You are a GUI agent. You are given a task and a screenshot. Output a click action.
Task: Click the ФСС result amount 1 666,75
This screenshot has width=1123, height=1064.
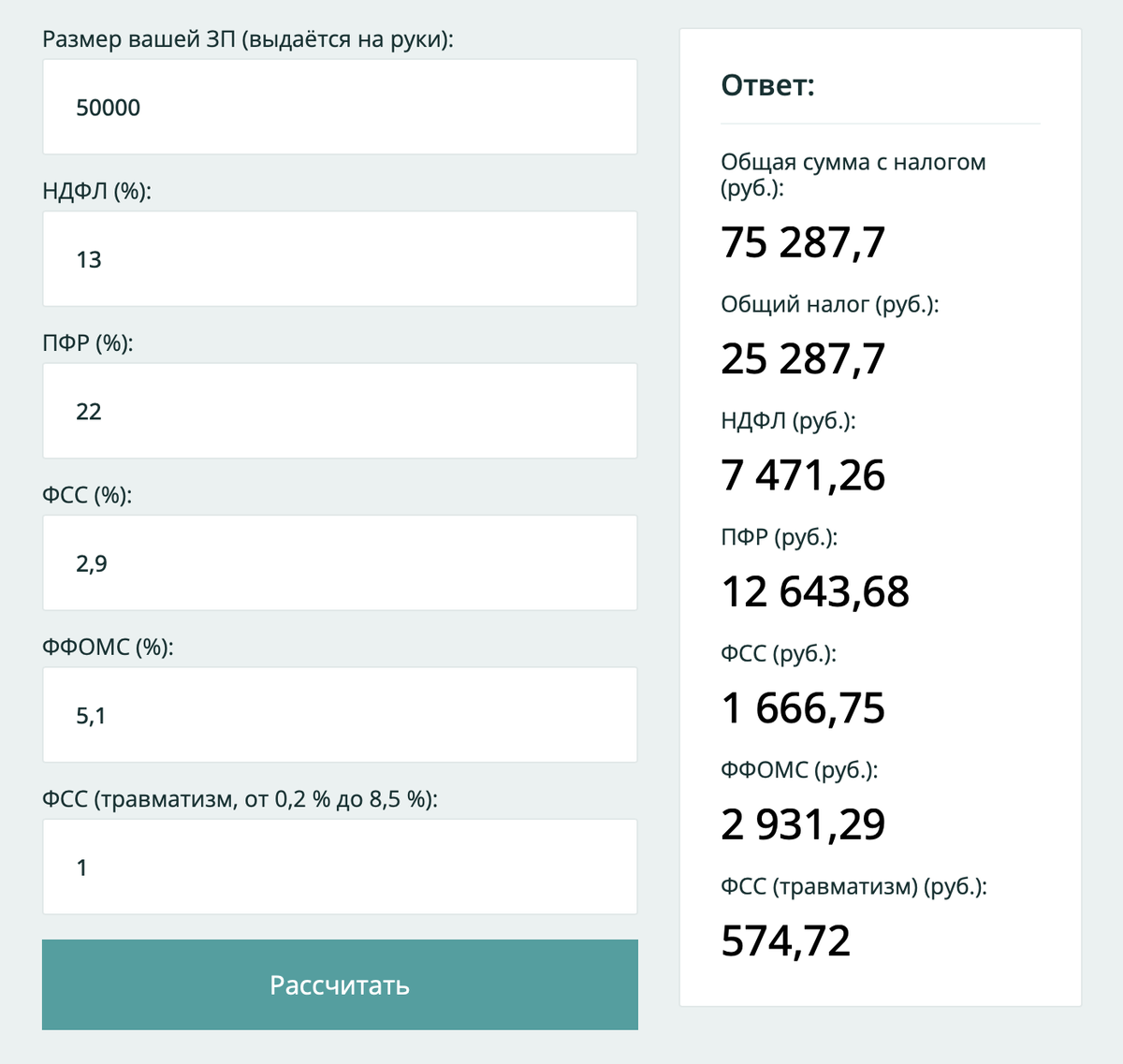pos(803,708)
